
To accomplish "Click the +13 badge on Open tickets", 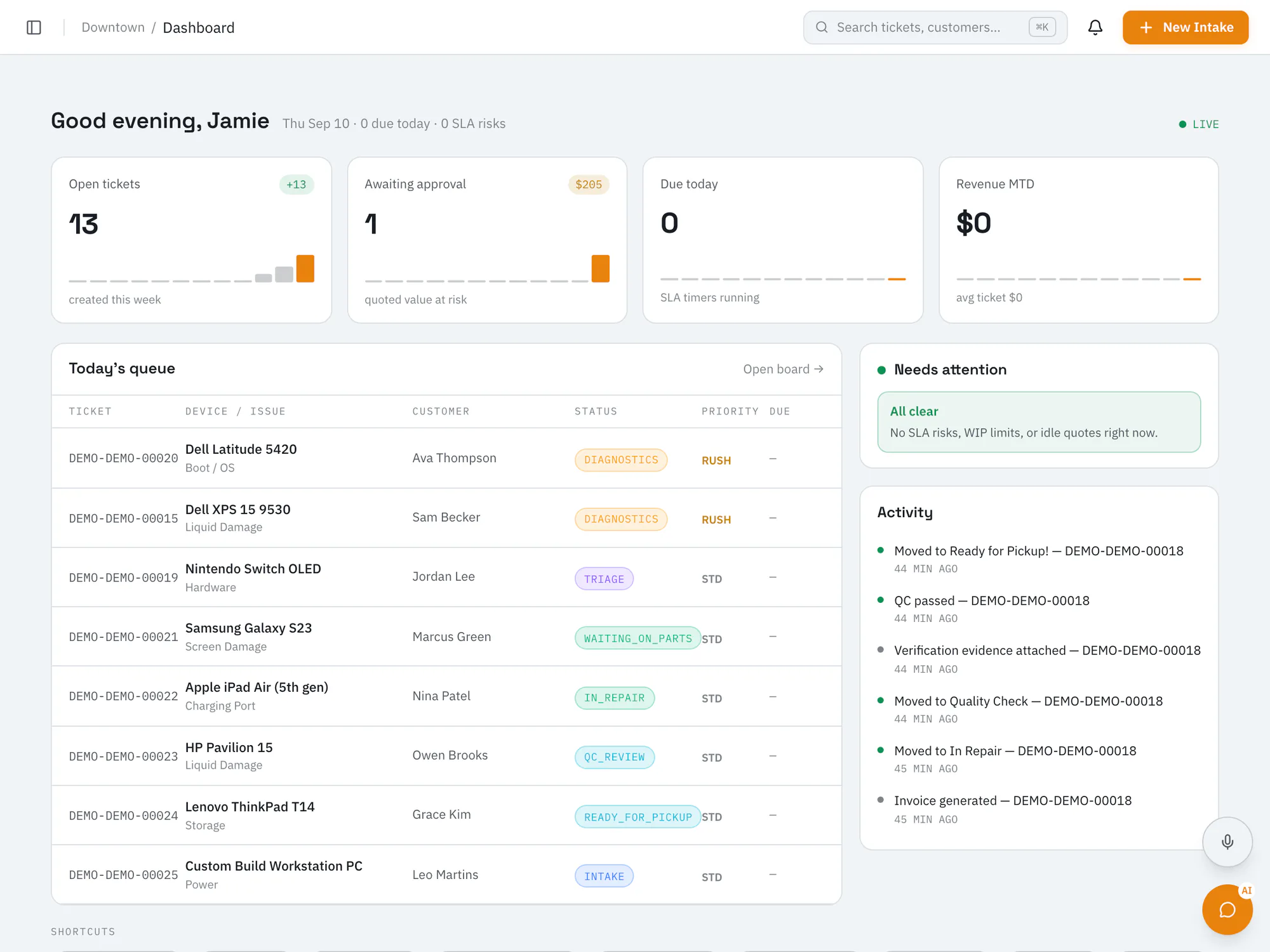I will click(x=296, y=185).
